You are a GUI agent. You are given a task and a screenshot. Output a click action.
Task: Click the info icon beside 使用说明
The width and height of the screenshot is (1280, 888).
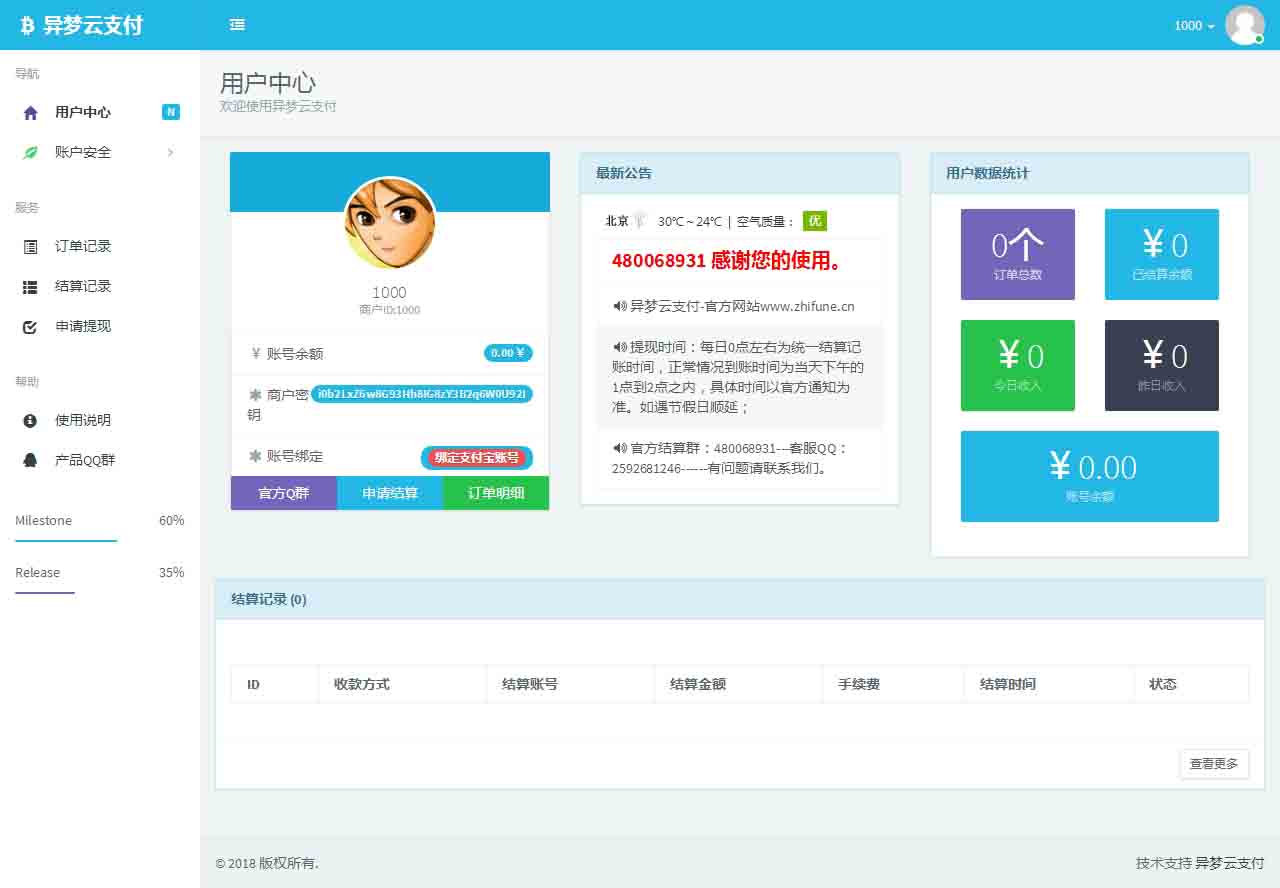click(x=30, y=421)
